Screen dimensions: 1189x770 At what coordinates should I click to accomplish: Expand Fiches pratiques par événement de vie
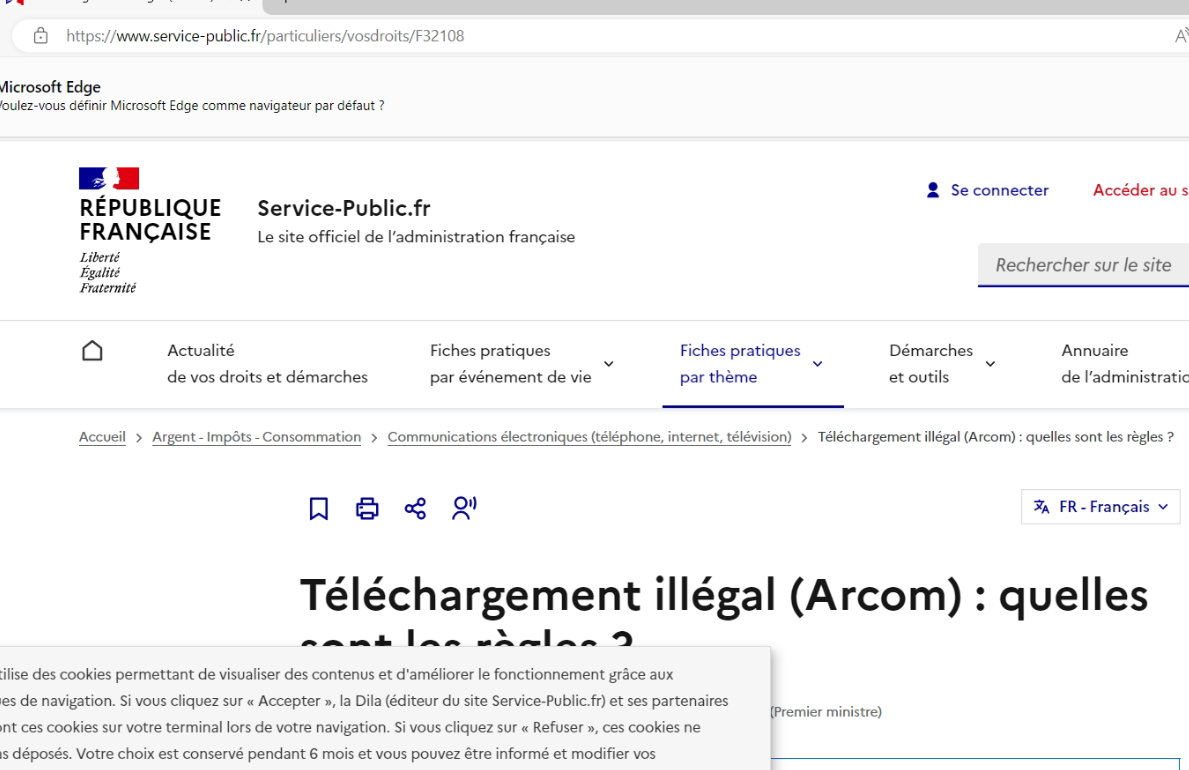pos(521,364)
